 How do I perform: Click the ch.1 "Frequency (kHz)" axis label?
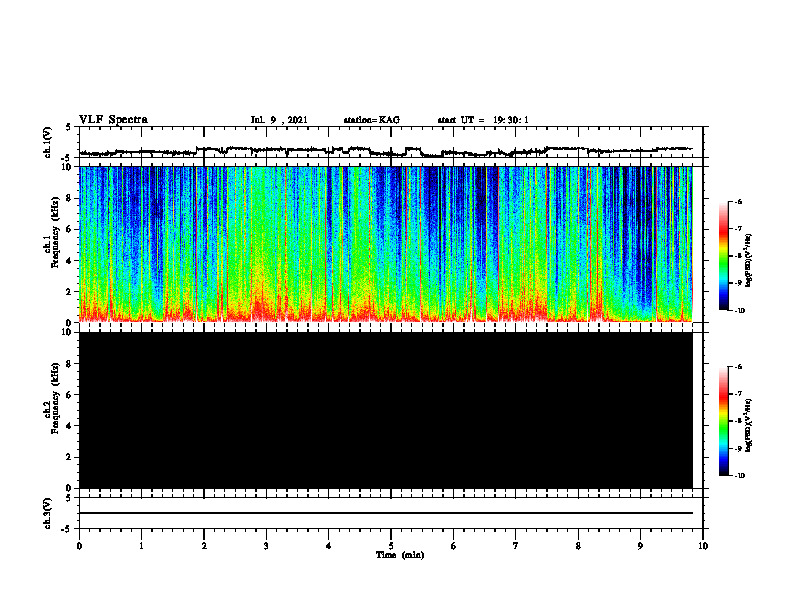[55, 234]
